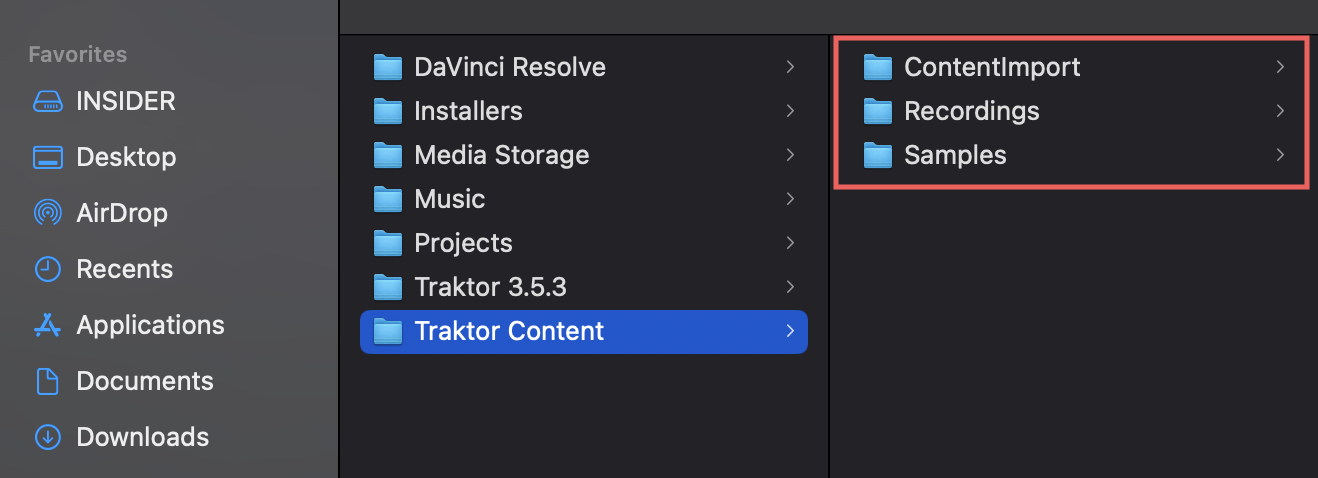Open the AirDrop sidebar icon
Image resolution: width=1318 pixels, height=478 pixels.
click(48, 213)
